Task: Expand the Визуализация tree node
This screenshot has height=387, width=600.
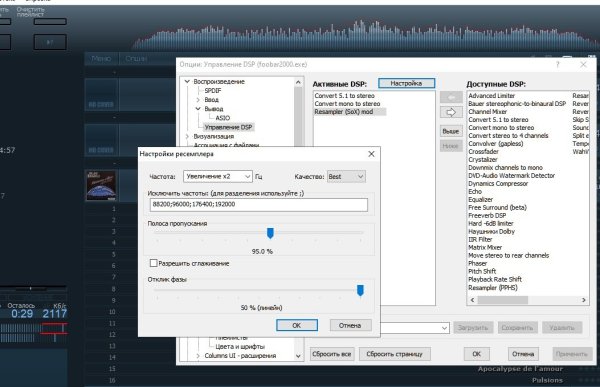Action: click(x=187, y=136)
